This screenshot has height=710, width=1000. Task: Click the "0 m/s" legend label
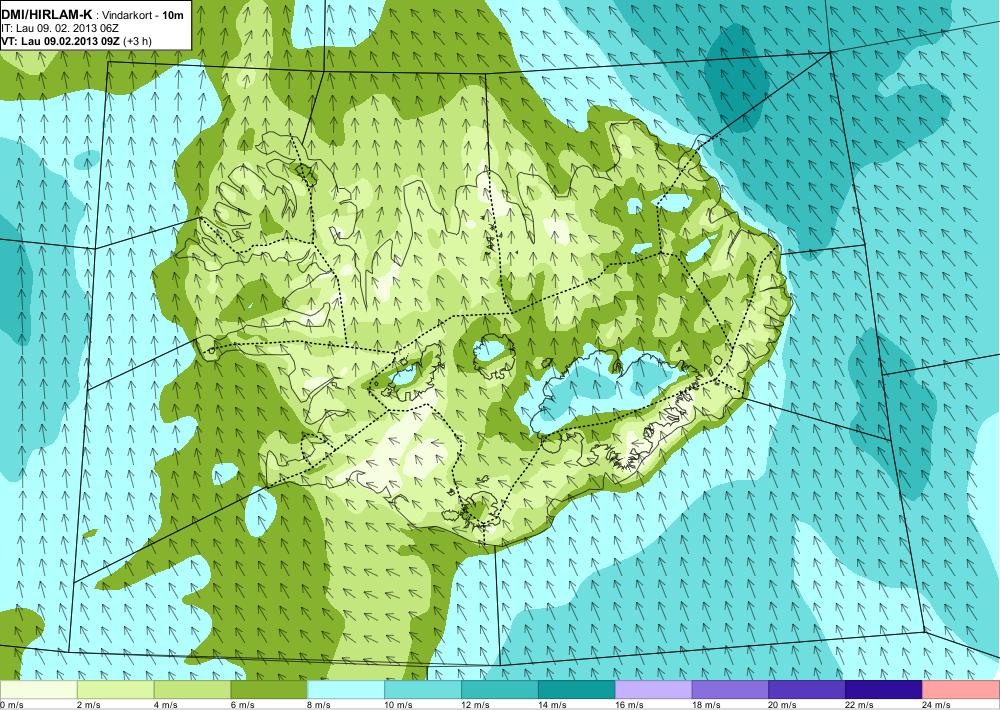point(11,705)
